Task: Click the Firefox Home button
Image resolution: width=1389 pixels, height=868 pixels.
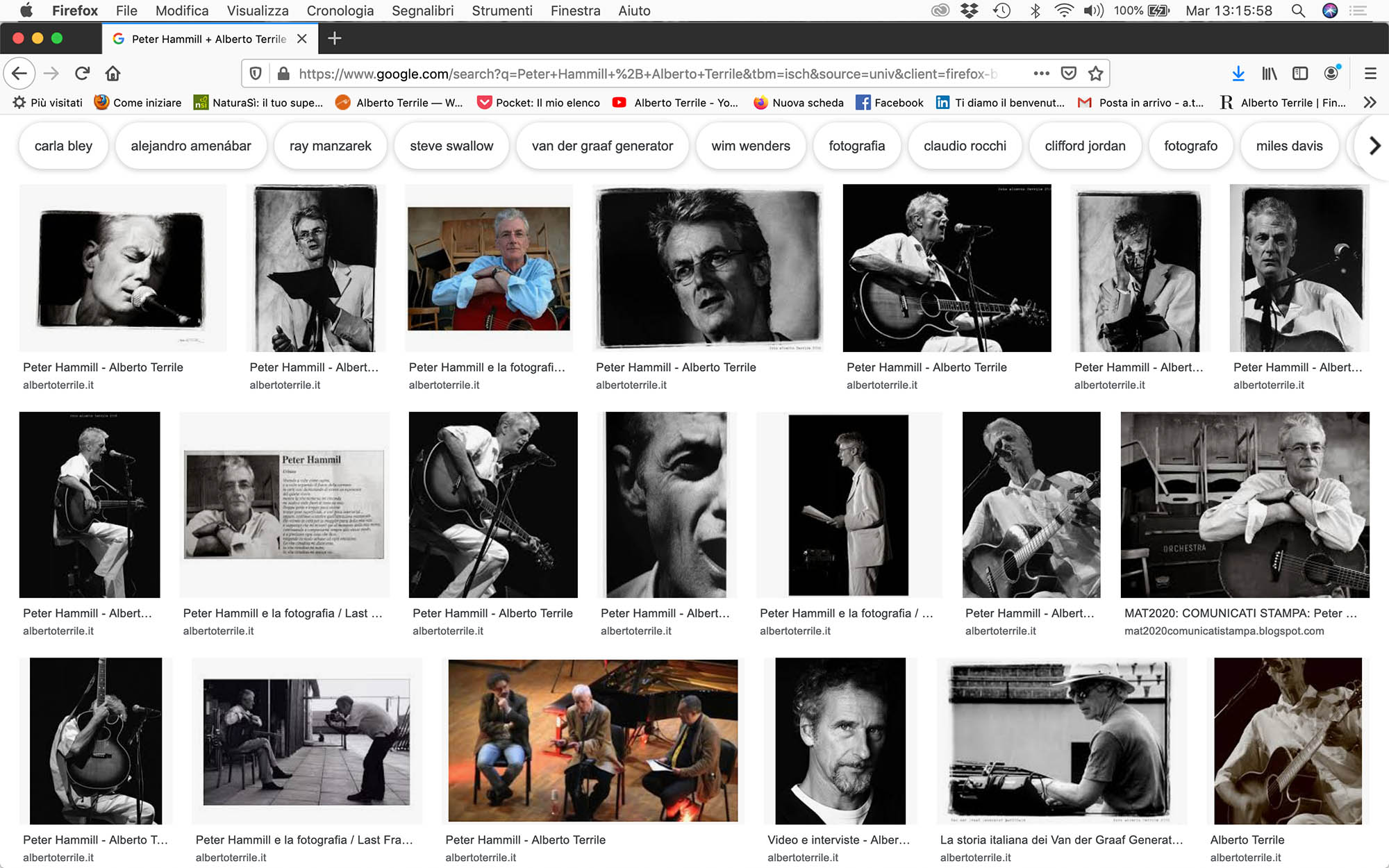Action: (113, 74)
